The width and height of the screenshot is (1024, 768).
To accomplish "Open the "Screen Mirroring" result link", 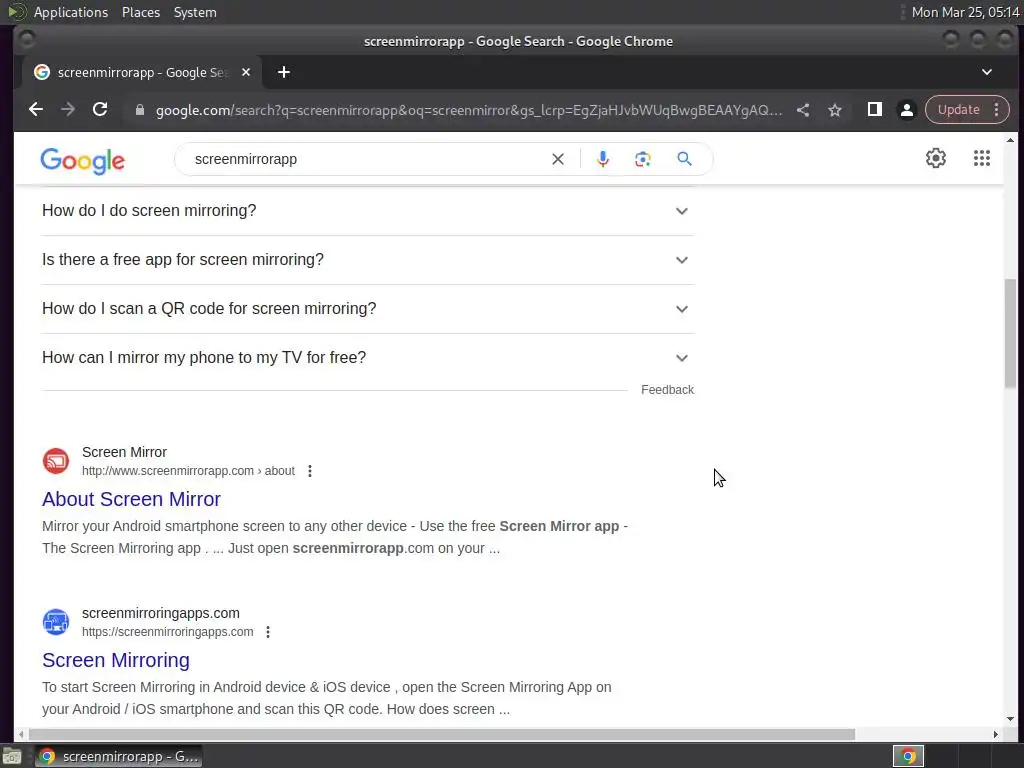I will (x=116, y=660).
